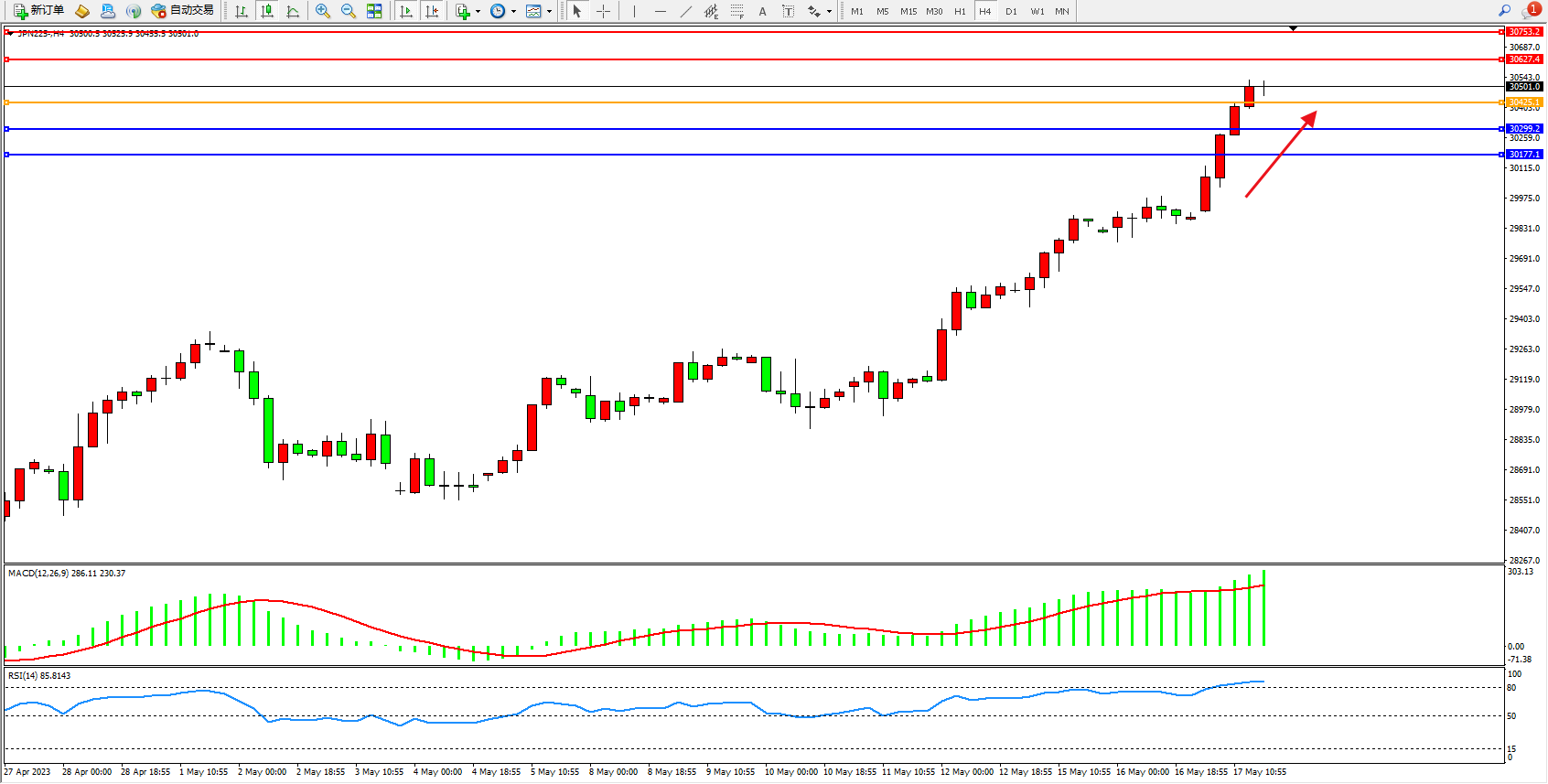Toggle the AutoTrading (自动交易) button

pos(182,11)
